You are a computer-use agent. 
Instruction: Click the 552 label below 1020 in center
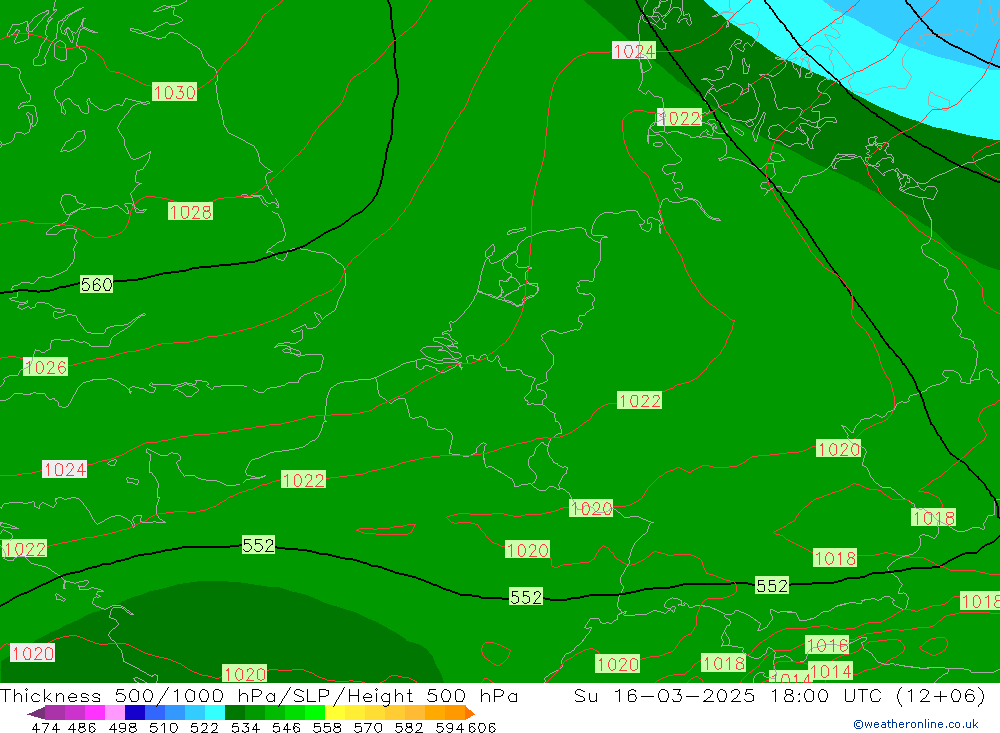(526, 596)
